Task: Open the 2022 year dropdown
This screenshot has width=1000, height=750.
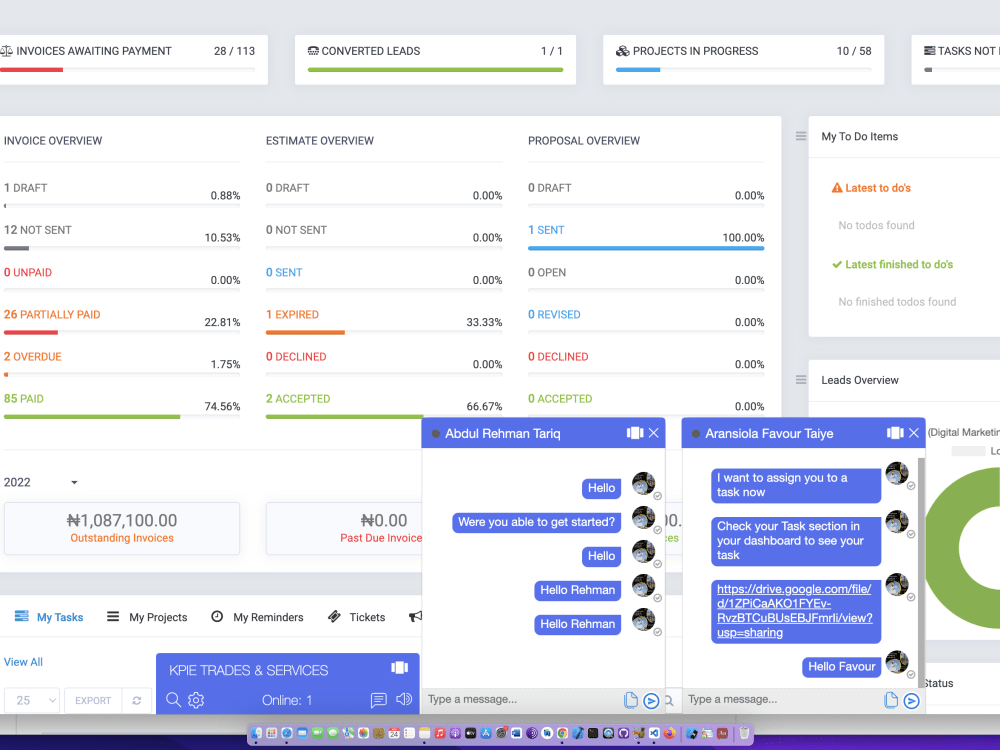Action: (x=41, y=482)
